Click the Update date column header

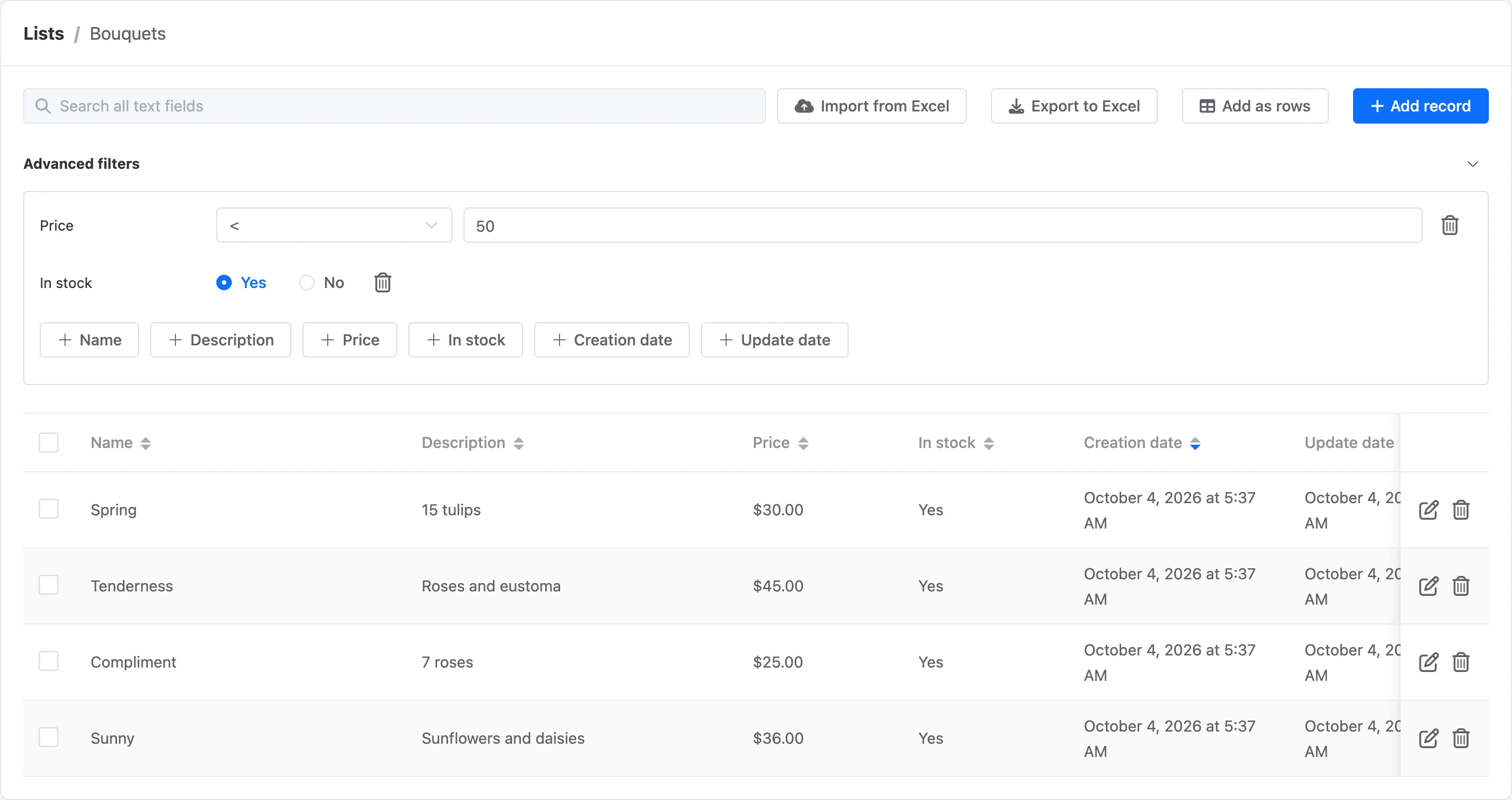1349,443
